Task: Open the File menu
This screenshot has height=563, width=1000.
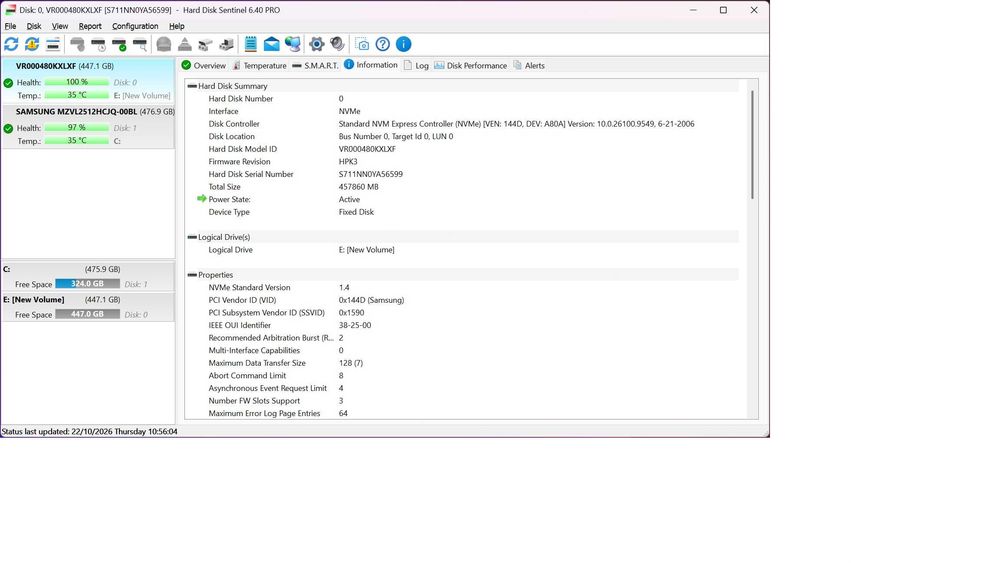Action: point(10,26)
